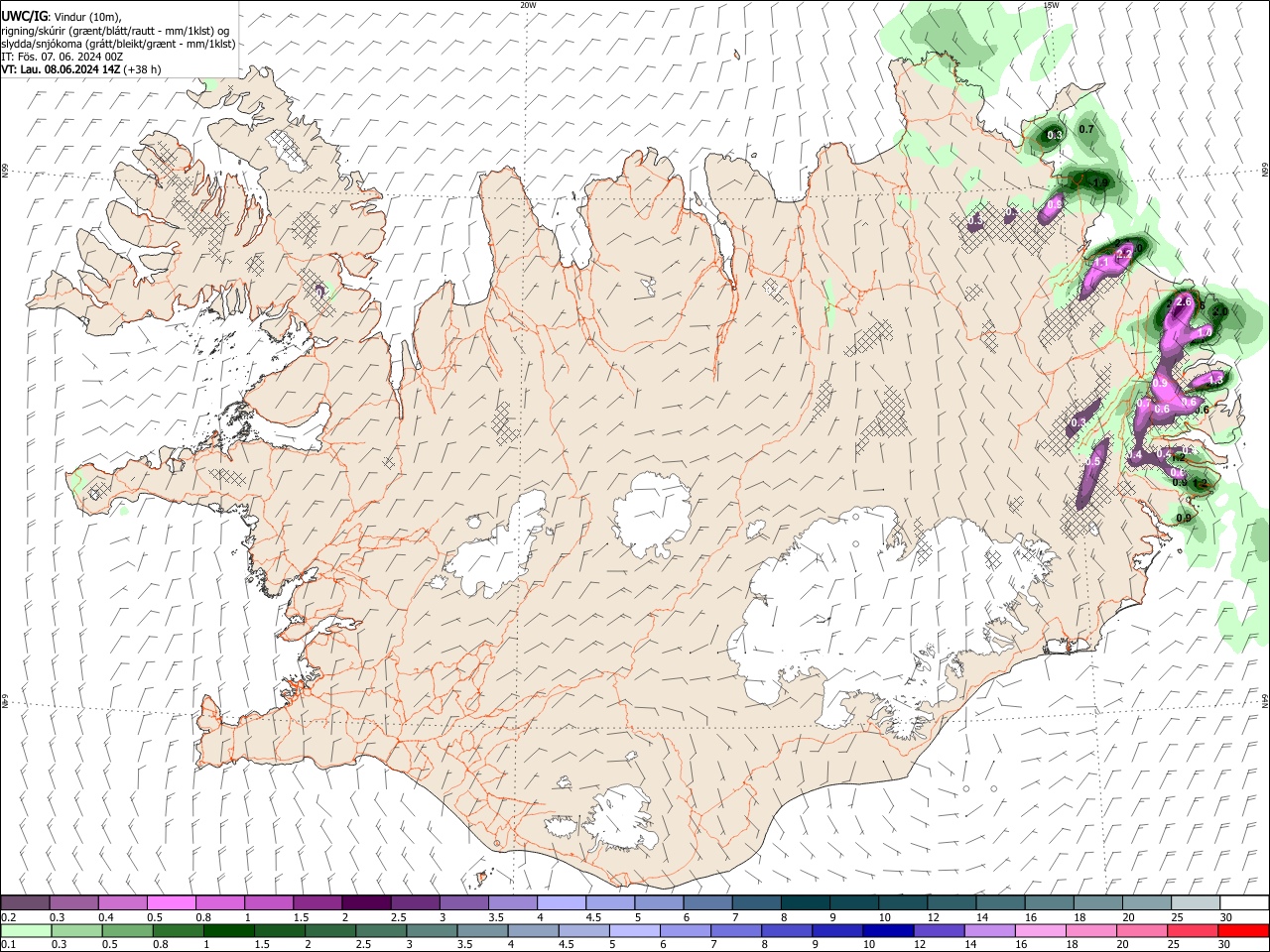
Task: Click the '1.3' value on the eastern peninsula
Action: coord(1216,380)
